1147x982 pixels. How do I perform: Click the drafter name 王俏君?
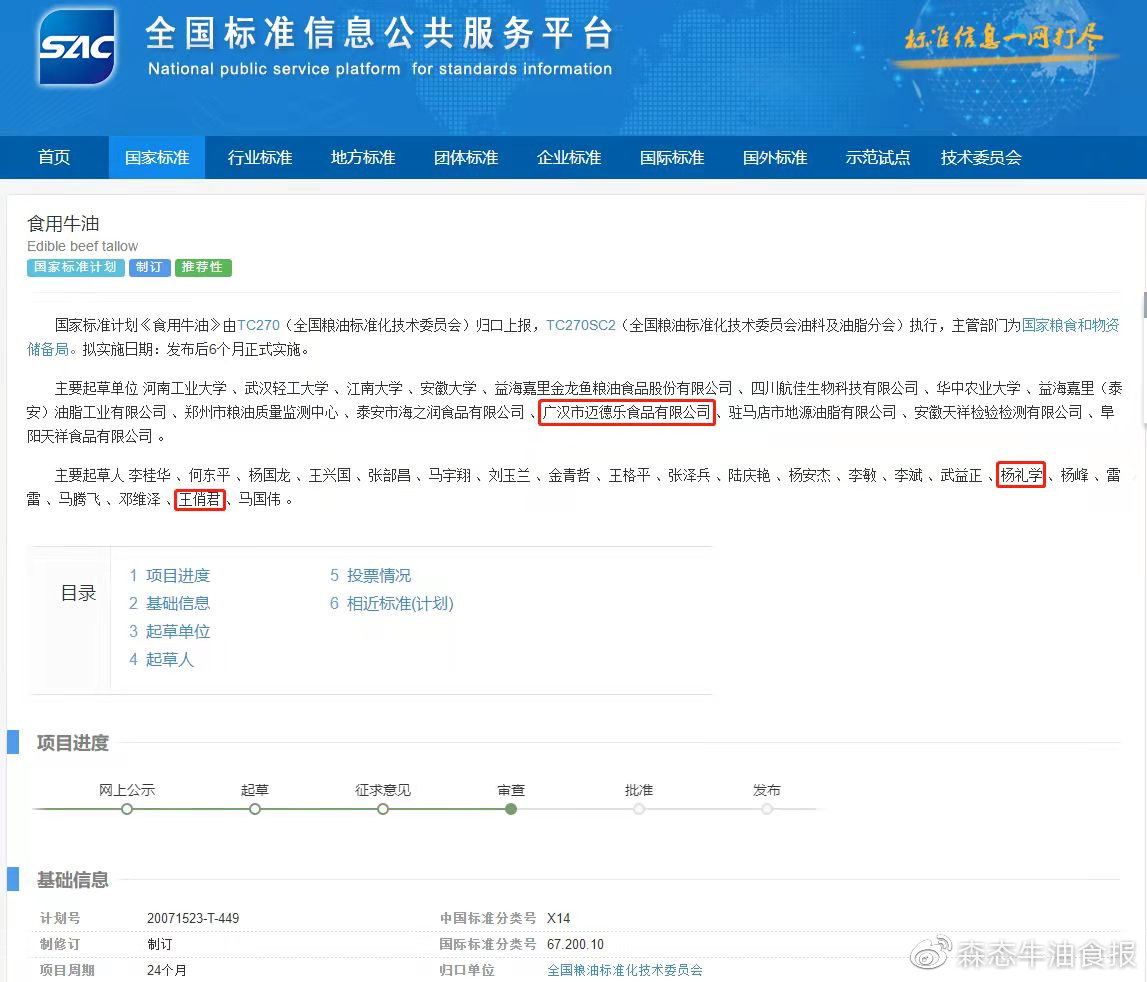[199, 500]
